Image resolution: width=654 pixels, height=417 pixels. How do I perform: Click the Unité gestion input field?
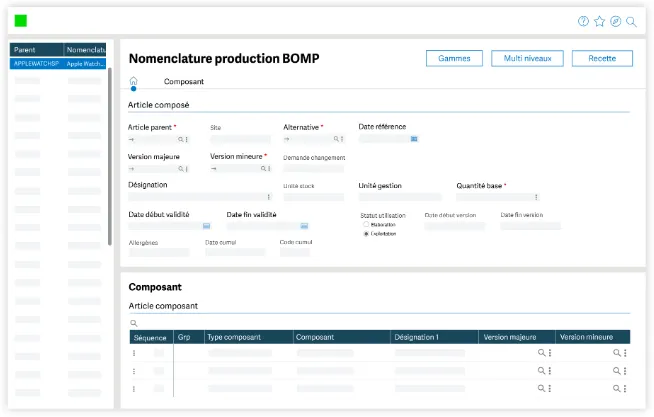[x=400, y=197]
